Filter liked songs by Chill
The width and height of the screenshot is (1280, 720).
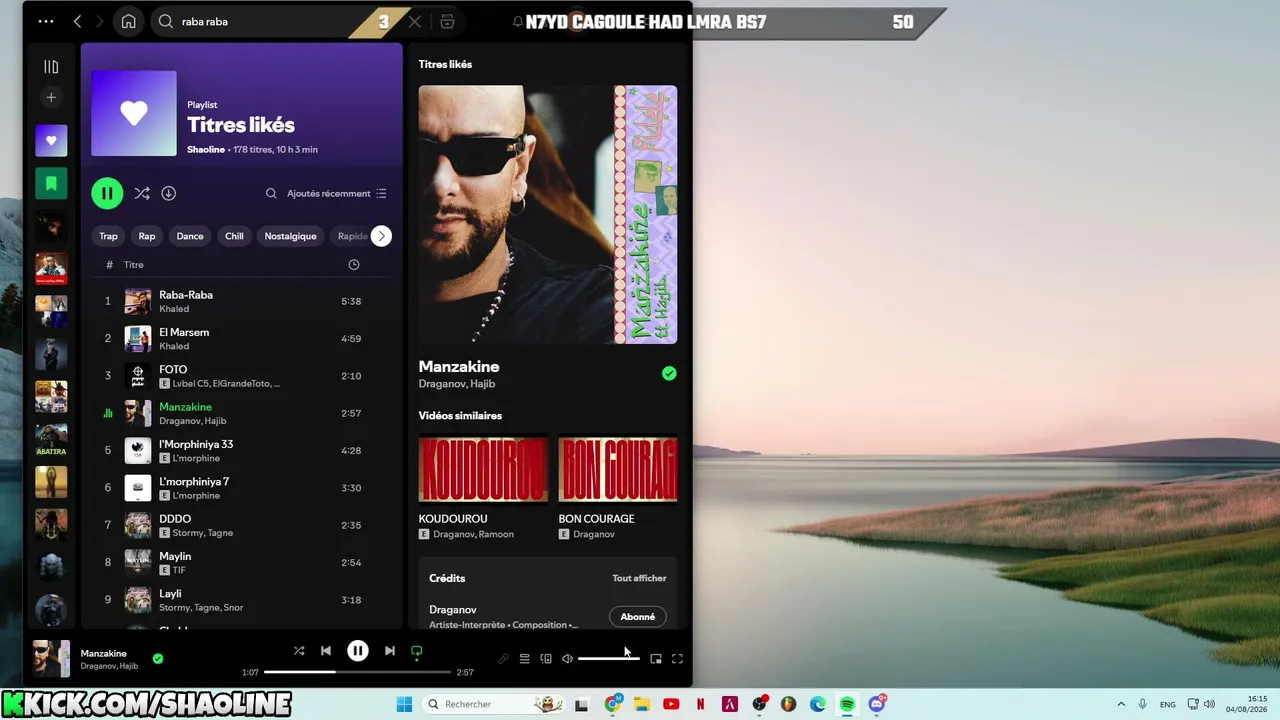tap(234, 236)
